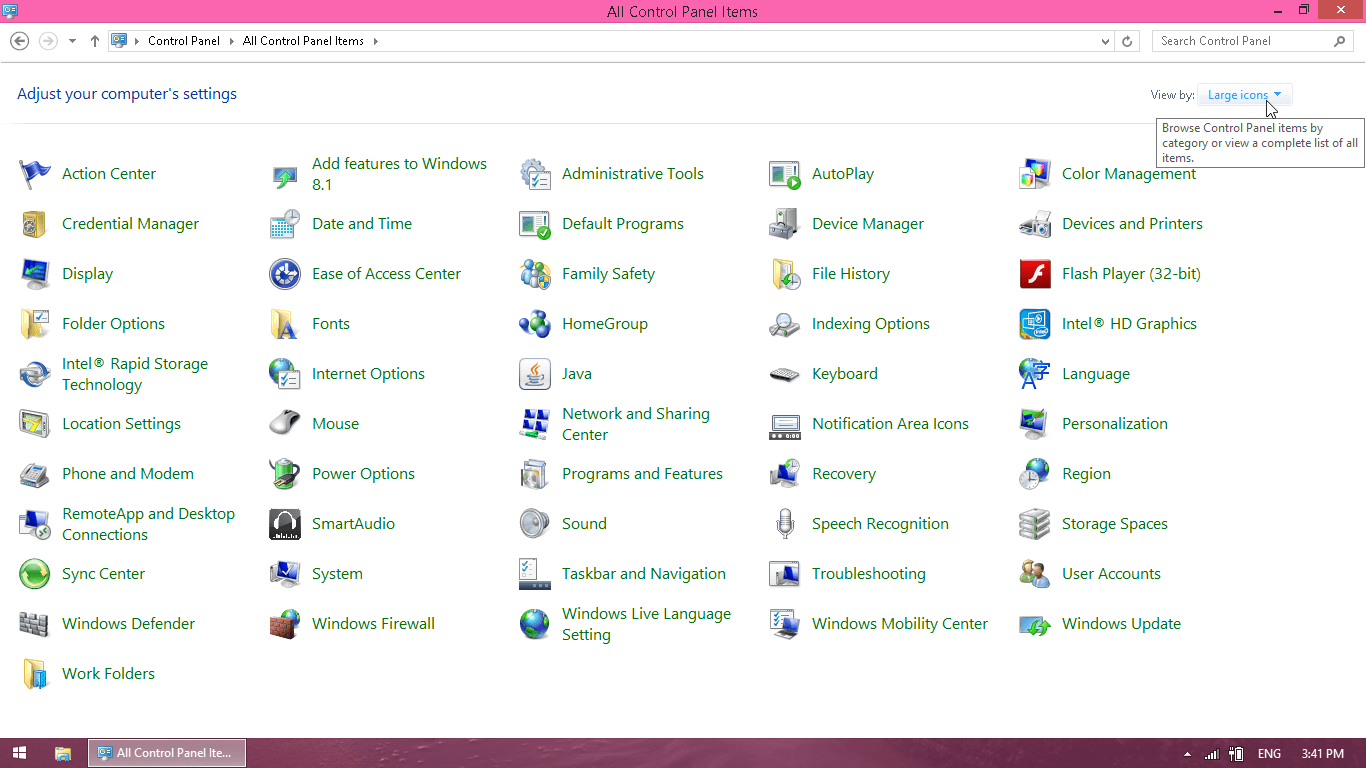1366x768 pixels.
Task: Click All Control Panel Items breadcrumb
Action: coord(303,41)
